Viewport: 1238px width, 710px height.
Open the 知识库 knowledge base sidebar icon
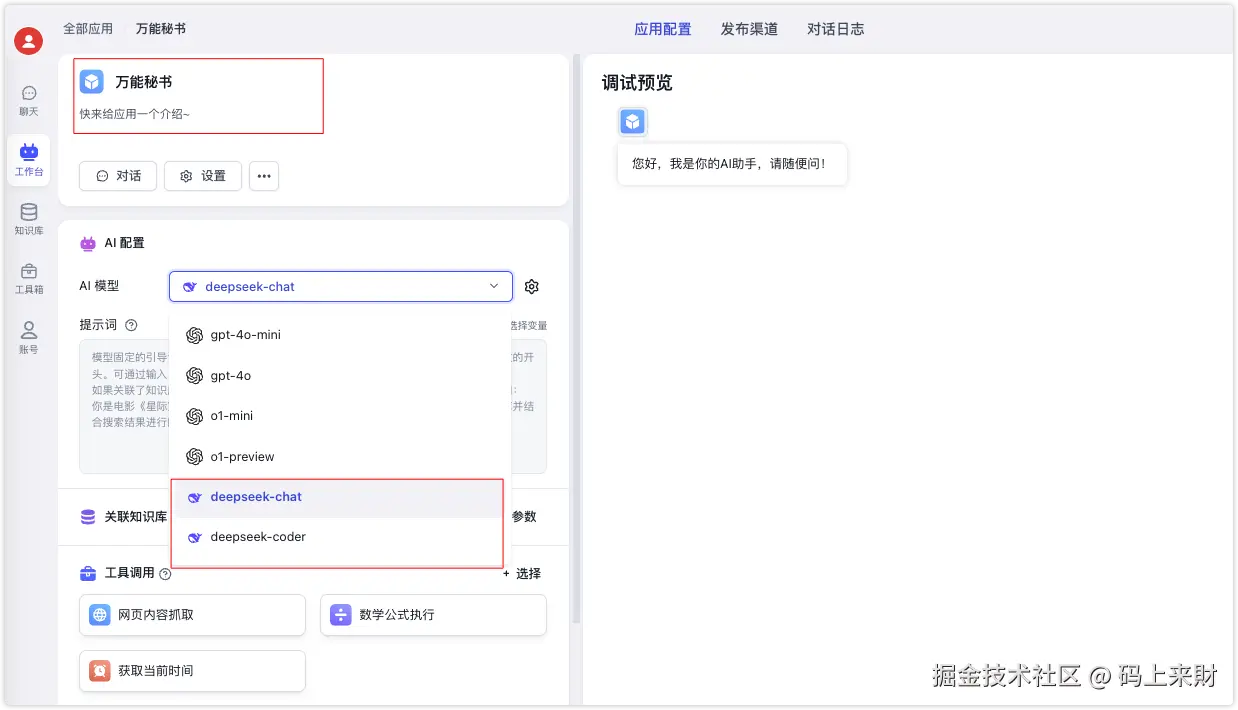pyautogui.click(x=29, y=219)
